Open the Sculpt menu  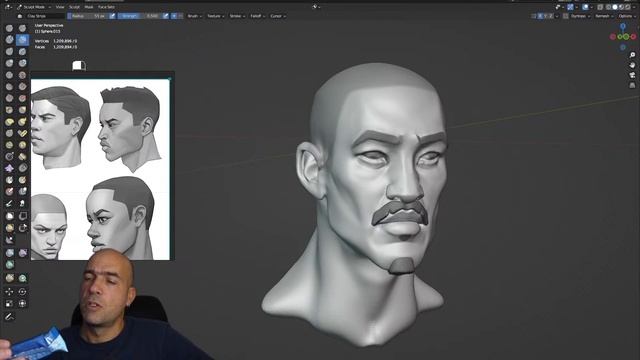(74, 7)
